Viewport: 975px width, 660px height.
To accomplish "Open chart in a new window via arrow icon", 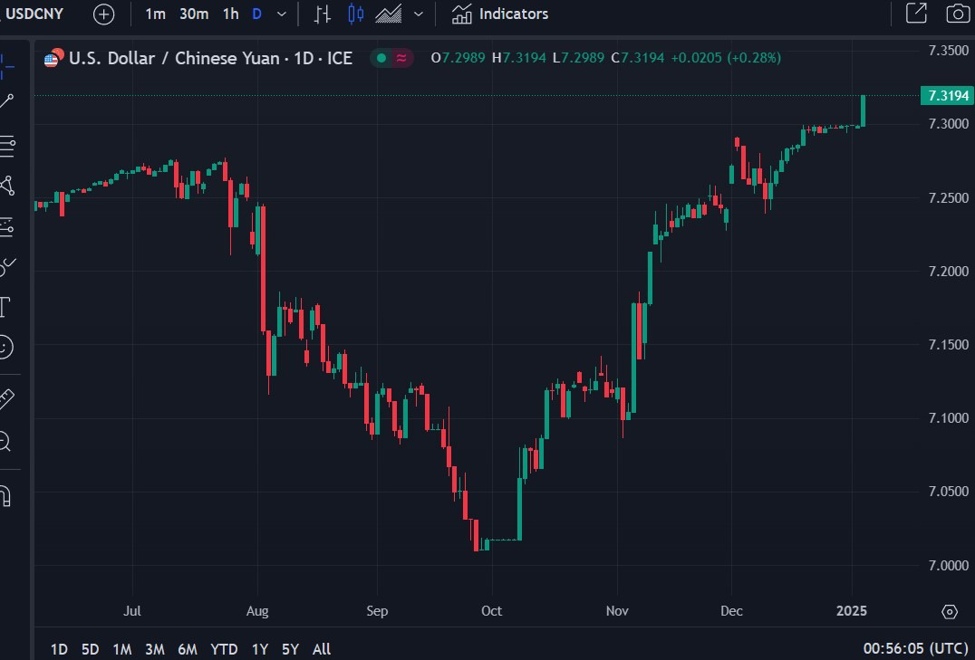I will (x=915, y=13).
